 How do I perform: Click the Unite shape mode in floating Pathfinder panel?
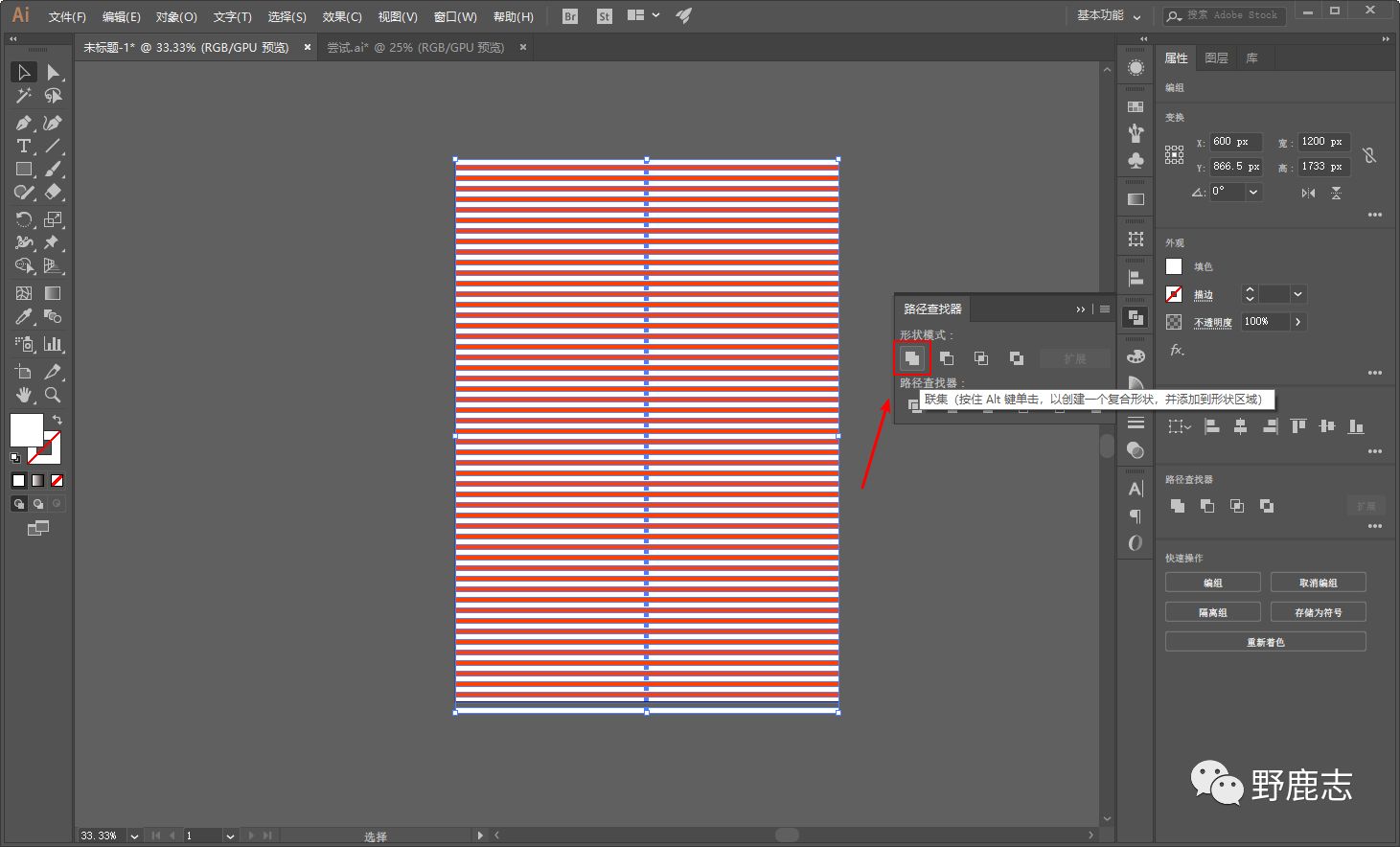coord(911,358)
